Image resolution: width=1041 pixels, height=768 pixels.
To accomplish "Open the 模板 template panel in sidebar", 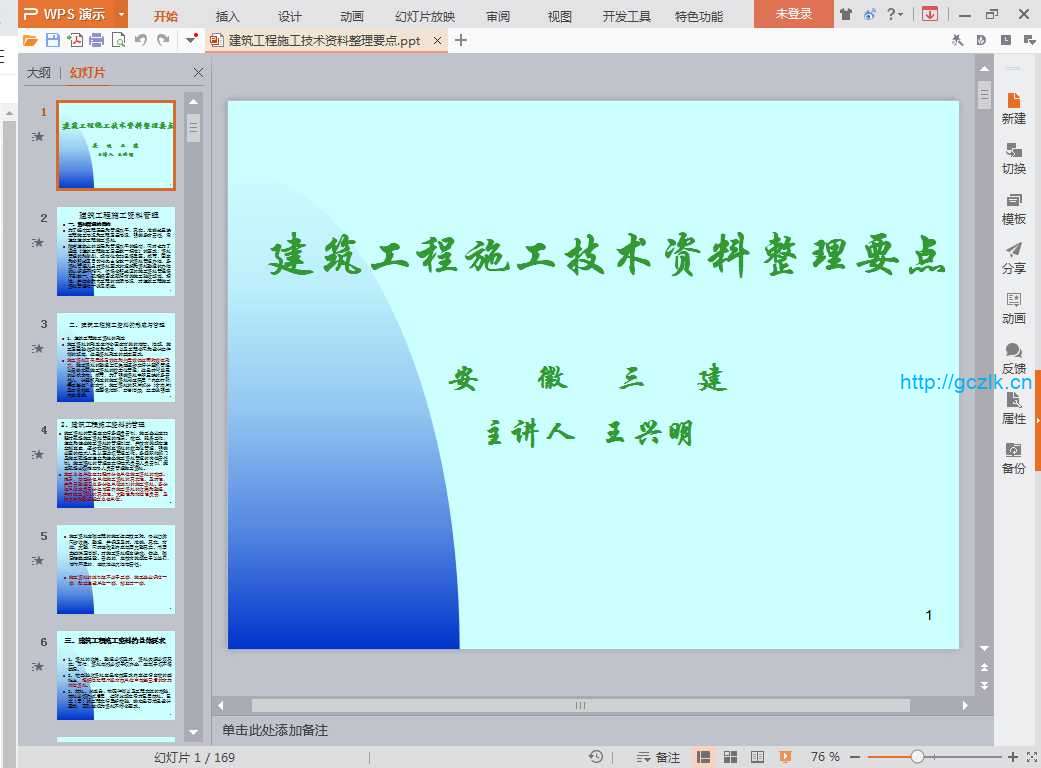I will [x=1014, y=208].
